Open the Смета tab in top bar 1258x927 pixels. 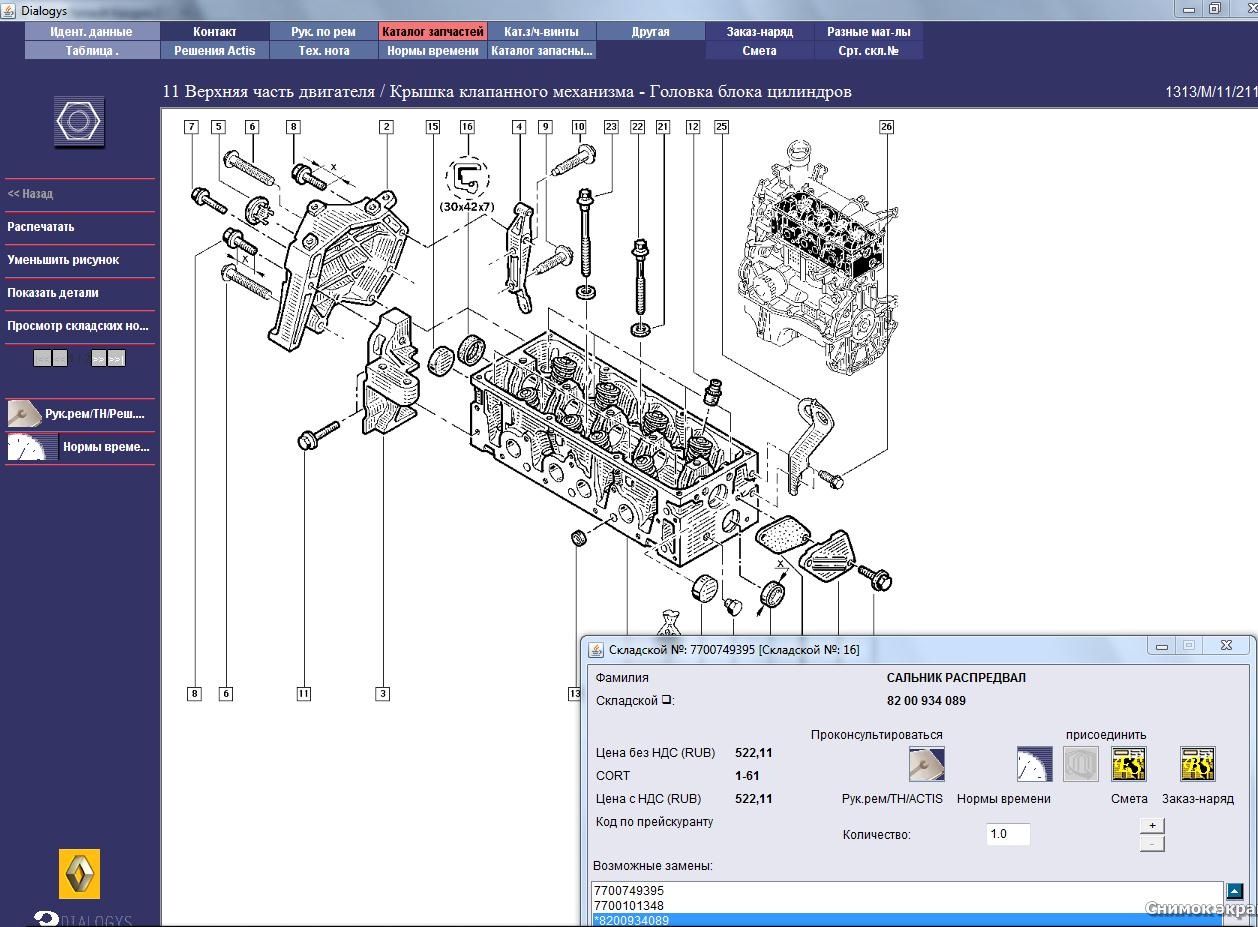coord(760,51)
